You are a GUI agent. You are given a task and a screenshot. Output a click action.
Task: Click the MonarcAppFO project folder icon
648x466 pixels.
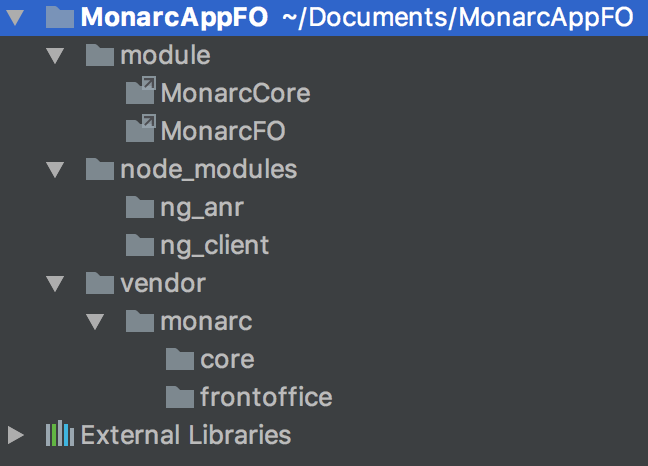(60, 17)
